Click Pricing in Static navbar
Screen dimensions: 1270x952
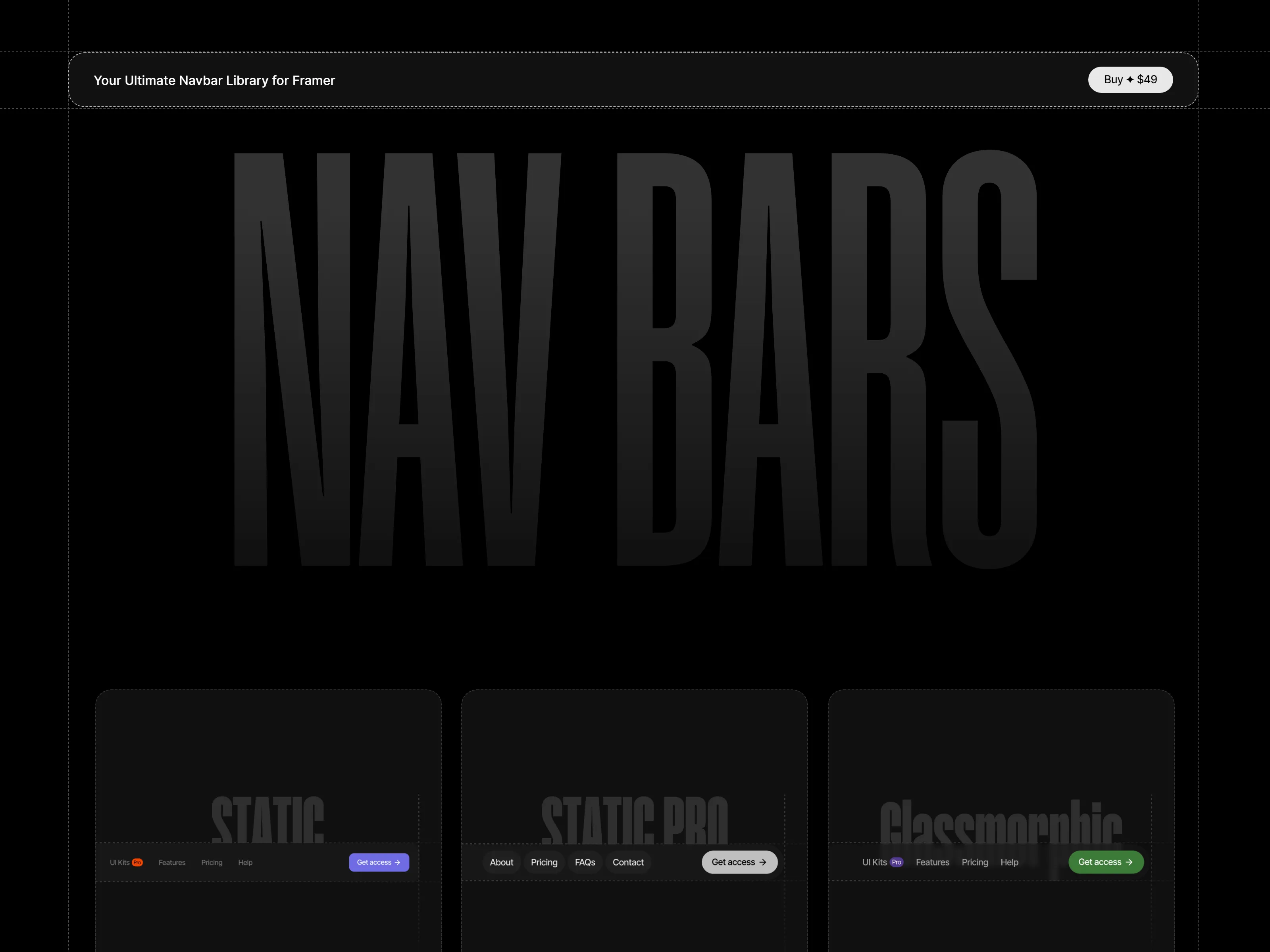pyautogui.click(x=212, y=862)
